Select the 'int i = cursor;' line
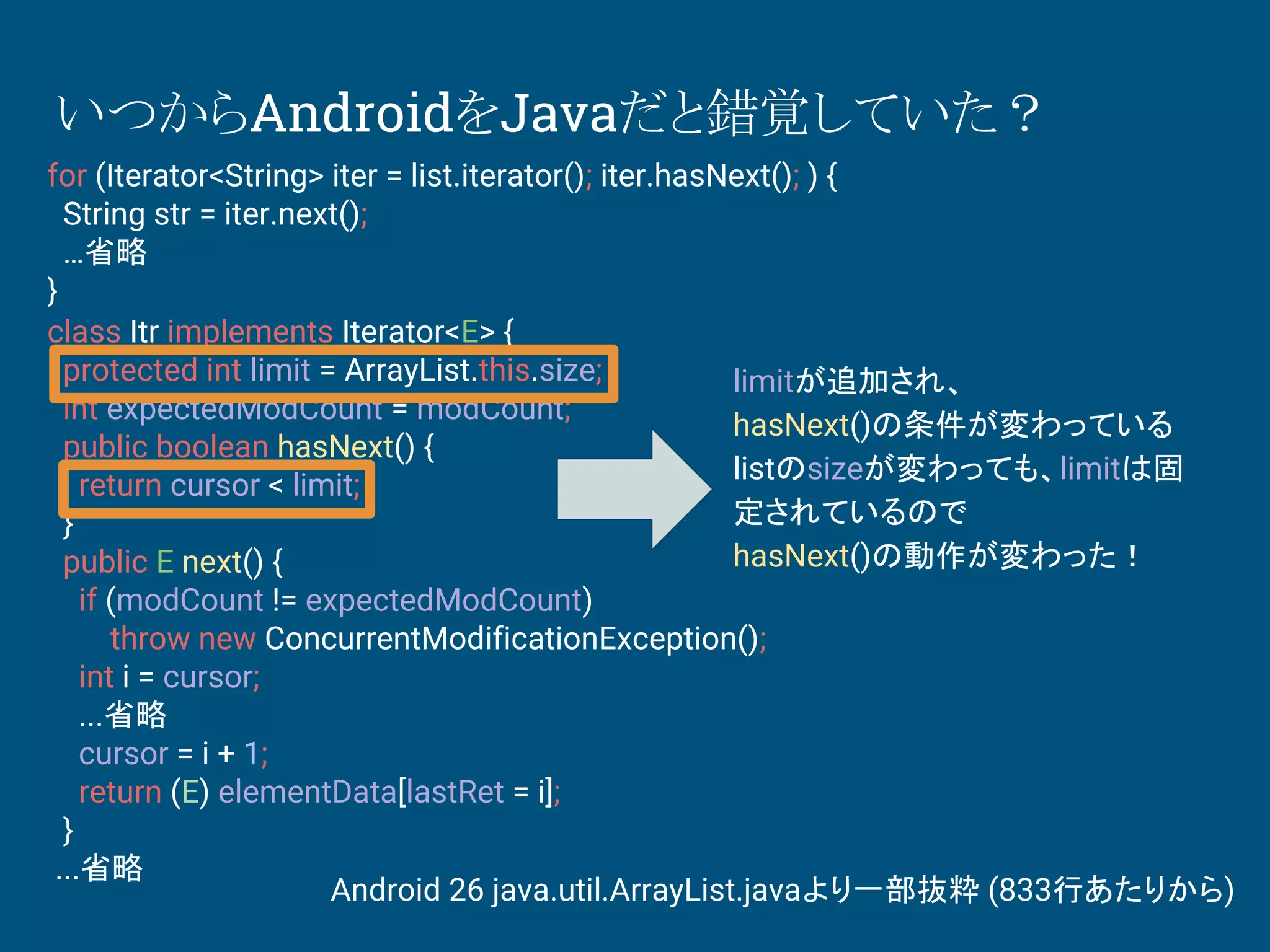Viewport: 1270px width, 952px height. [x=169, y=677]
